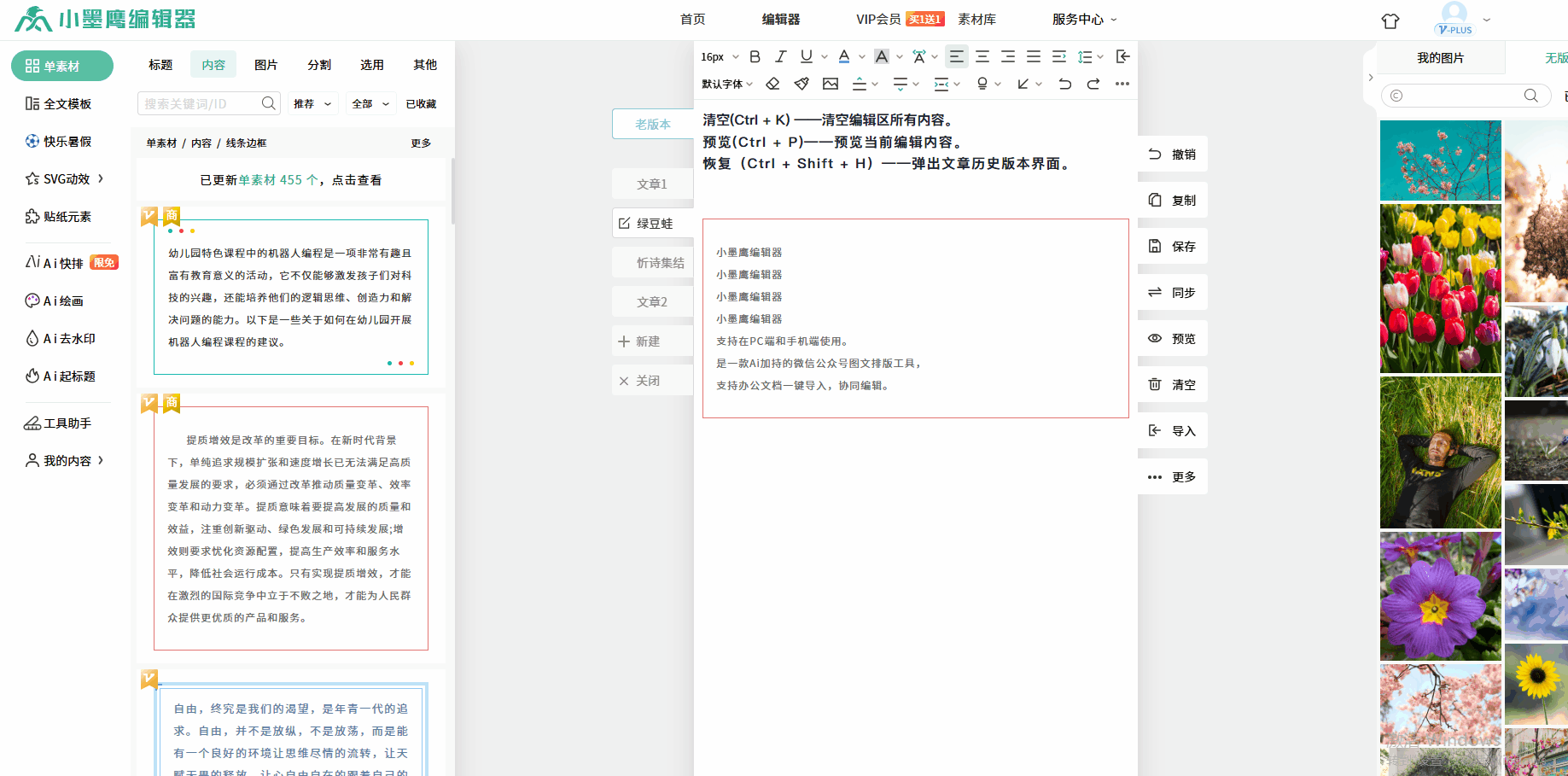Click the redo arrow in formatting toolbar
1568x776 pixels.
click(x=1093, y=84)
